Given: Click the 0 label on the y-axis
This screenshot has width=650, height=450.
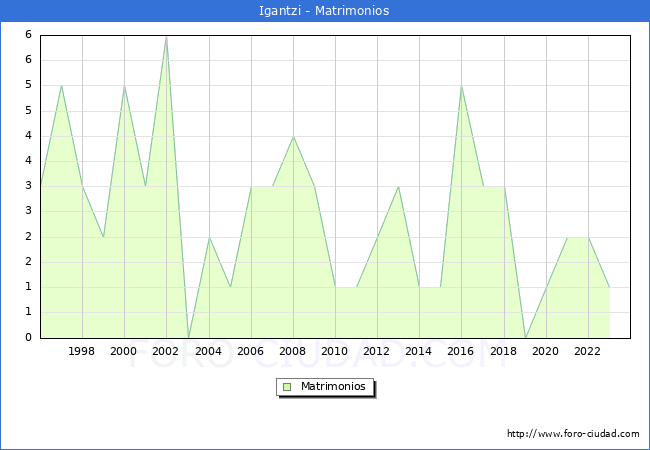Looking at the screenshot, I should (30, 338).
